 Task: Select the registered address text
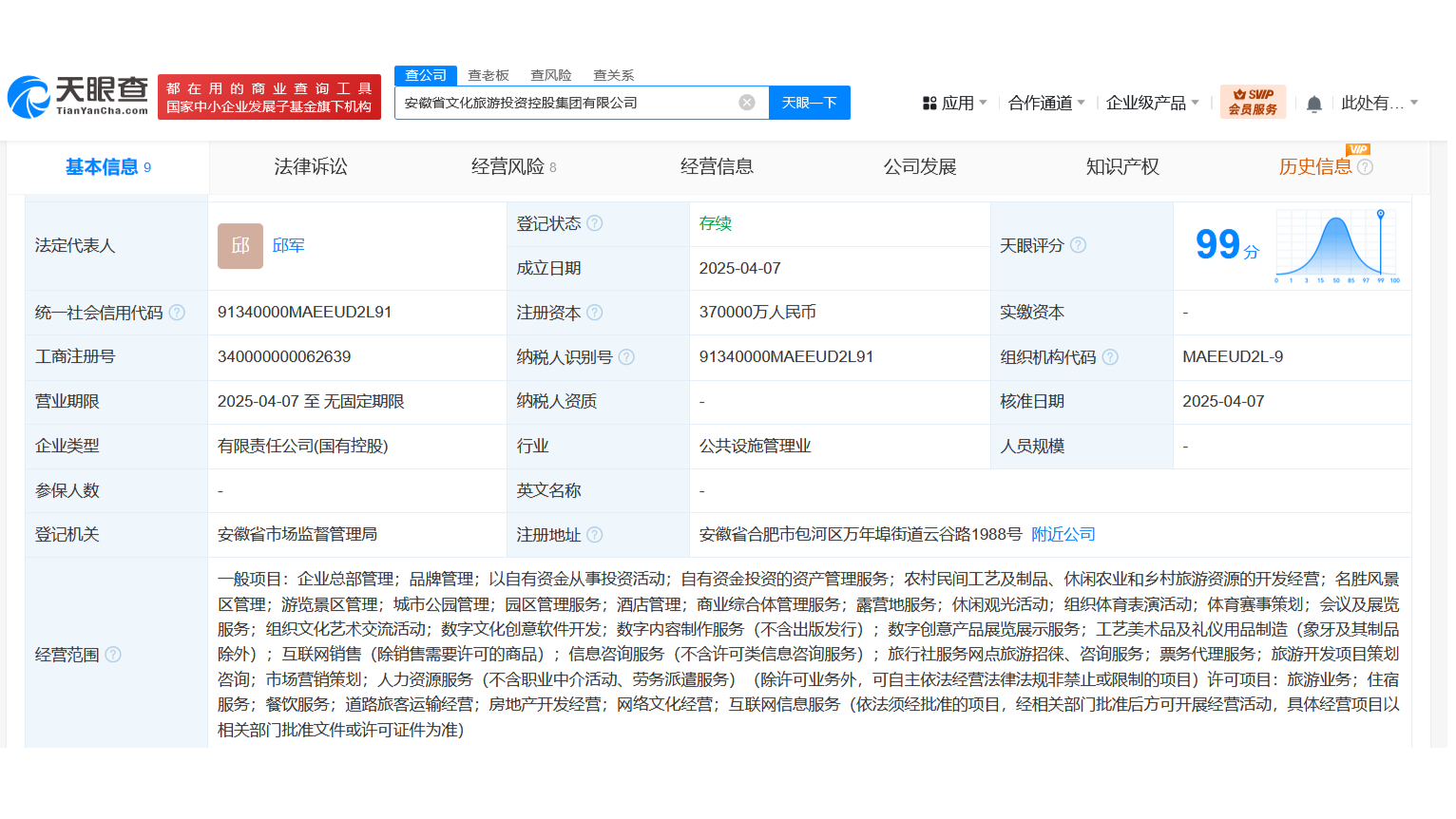pyautogui.click(x=861, y=535)
